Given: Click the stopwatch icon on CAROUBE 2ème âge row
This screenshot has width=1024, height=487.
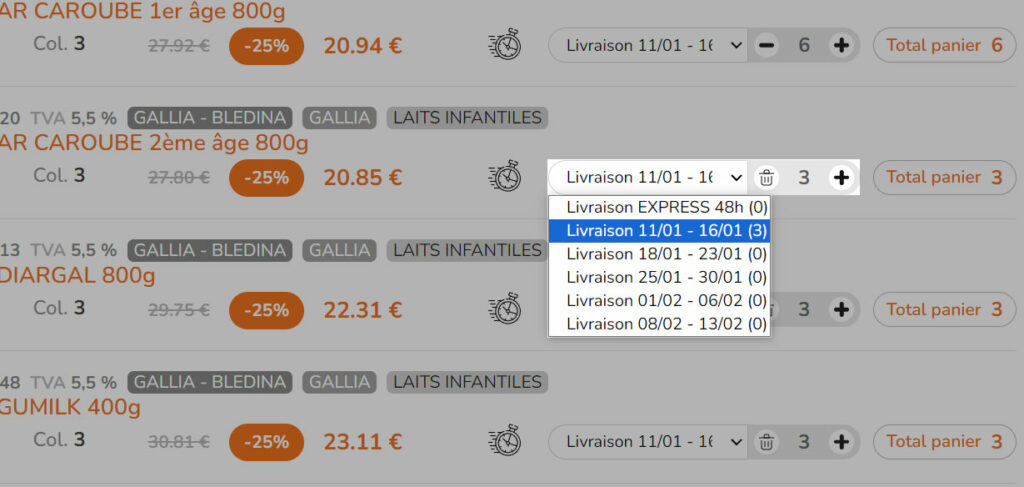Looking at the screenshot, I should click(x=505, y=177).
